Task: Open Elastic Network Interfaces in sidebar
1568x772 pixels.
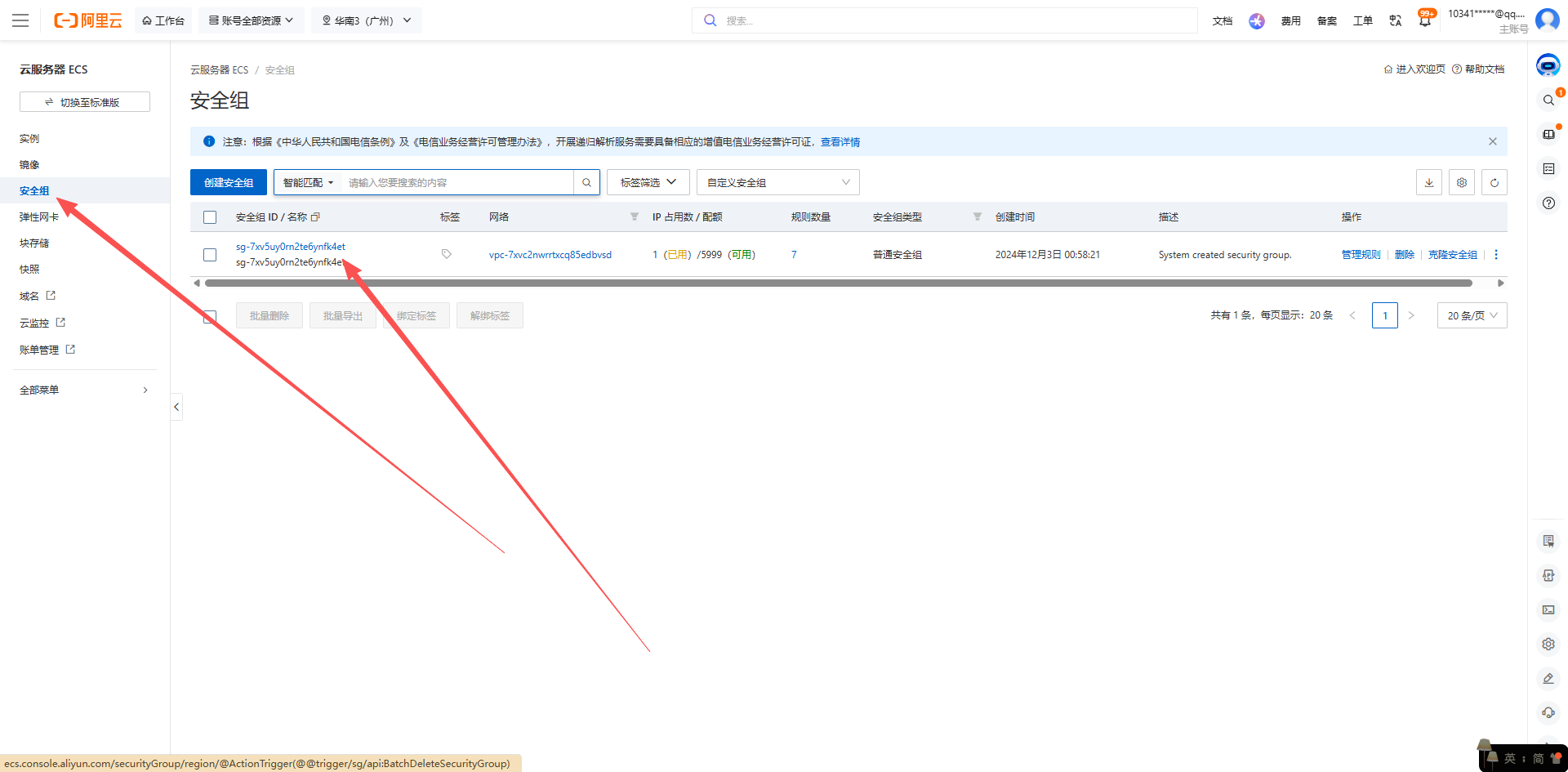Action: (x=39, y=216)
